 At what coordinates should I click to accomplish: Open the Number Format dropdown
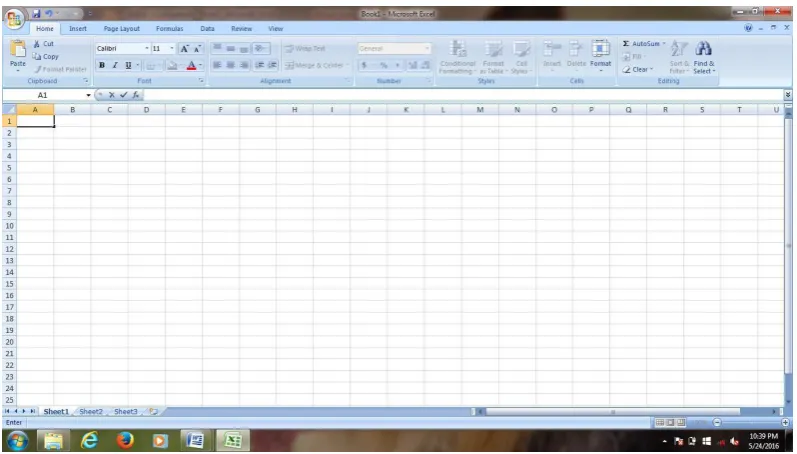(427, 49)
